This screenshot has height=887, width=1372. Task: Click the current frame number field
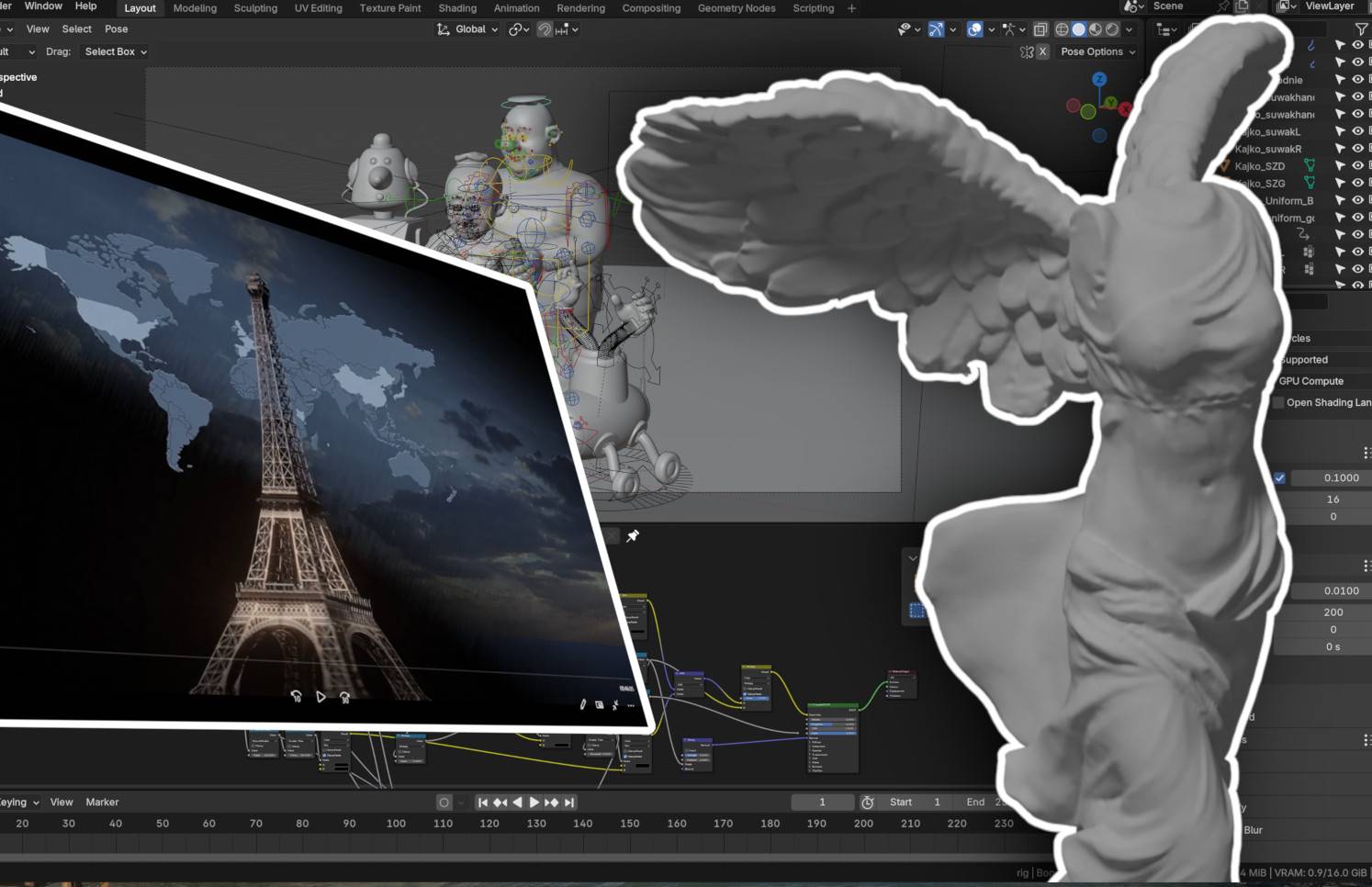[x=822, y=803]
